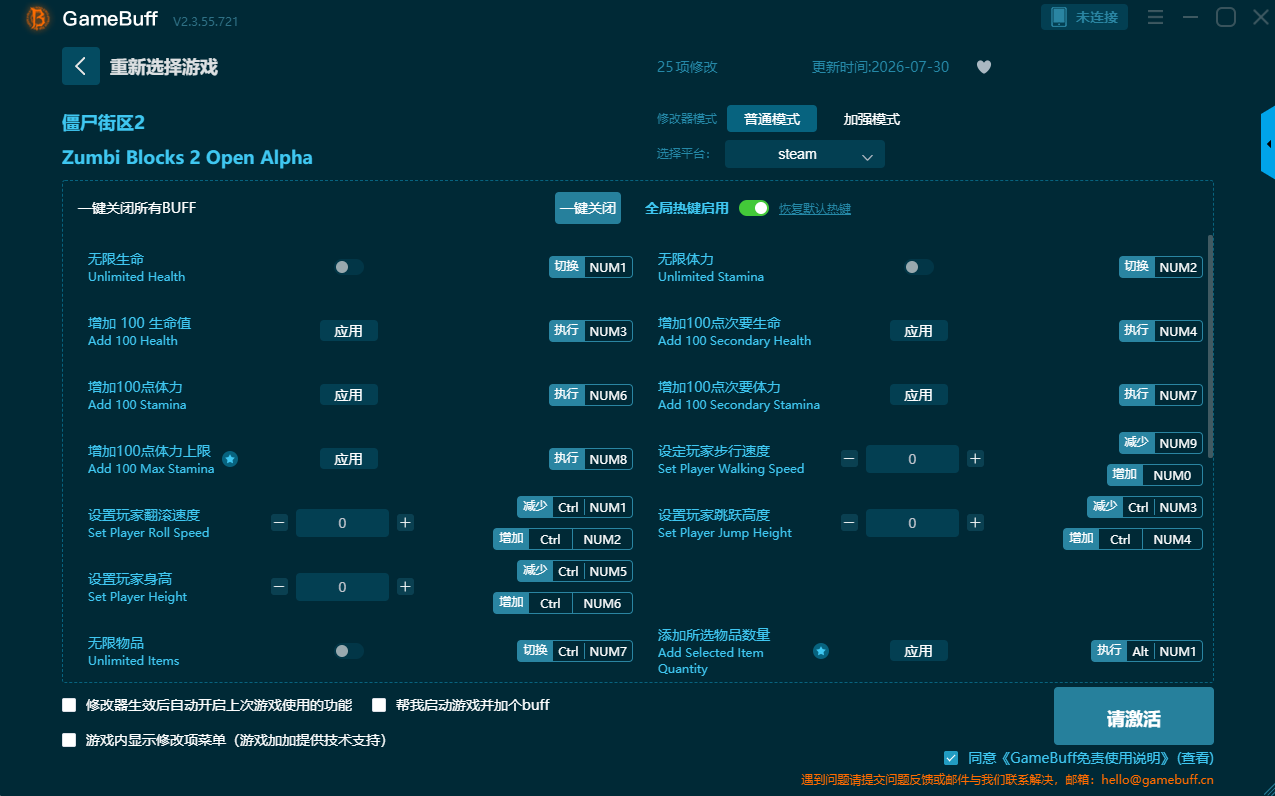Click Ctrl NUM5 decrease hotkey for Player Height
The image size is (1275, 796).
click(575, 571)
